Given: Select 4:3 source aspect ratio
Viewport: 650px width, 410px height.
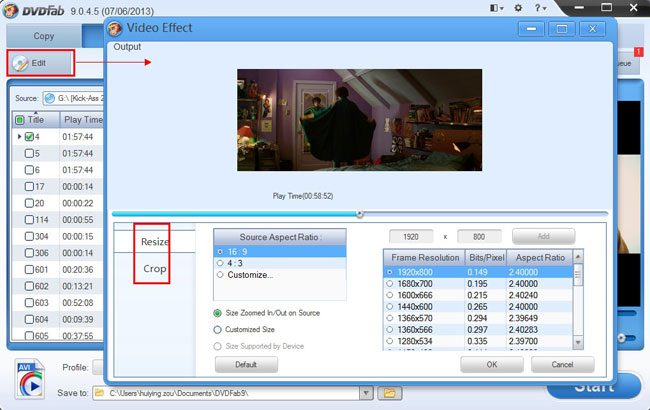Looking at the screenshot, I should 279,263.
